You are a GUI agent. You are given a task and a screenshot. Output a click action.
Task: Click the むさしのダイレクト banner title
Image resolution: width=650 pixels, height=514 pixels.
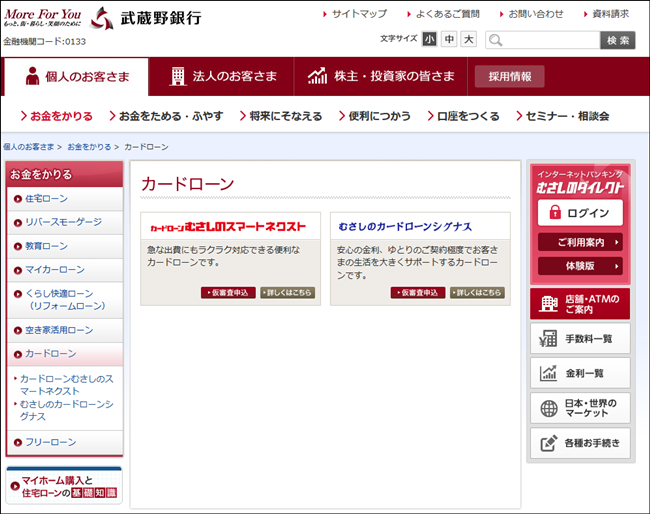[580, 187]
